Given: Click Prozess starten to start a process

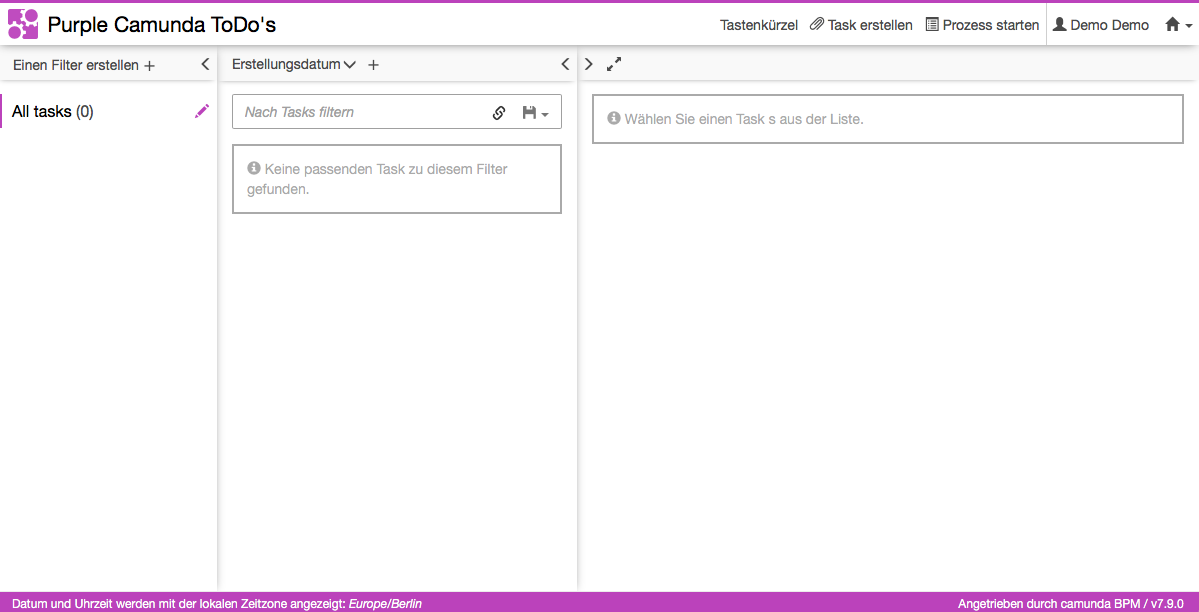Looking at the screenshot, I should pos(983,24).
